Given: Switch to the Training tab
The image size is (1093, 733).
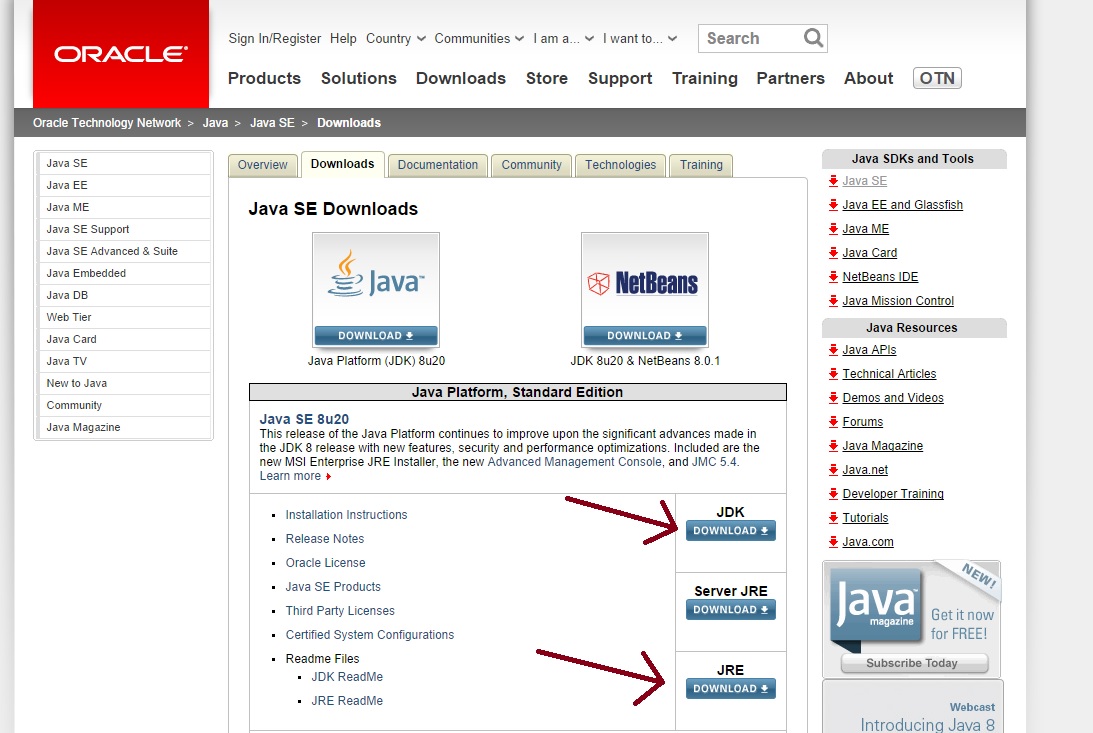Looking at the screenshot, I should coord(701,165).
